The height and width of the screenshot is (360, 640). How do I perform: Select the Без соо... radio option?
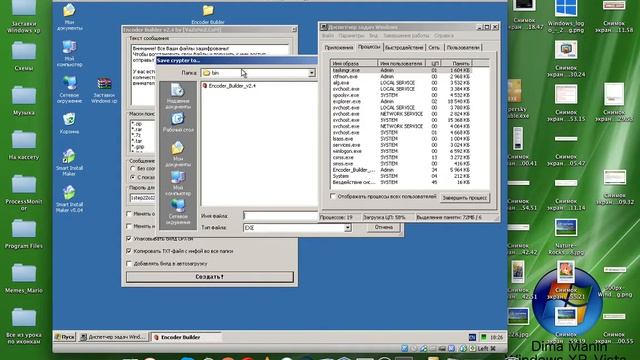[133, 168]
